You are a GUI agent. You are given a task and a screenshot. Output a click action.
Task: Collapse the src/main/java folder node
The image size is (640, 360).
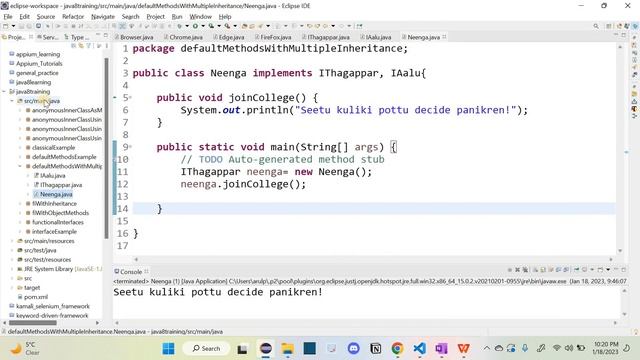tap(12, 101)
